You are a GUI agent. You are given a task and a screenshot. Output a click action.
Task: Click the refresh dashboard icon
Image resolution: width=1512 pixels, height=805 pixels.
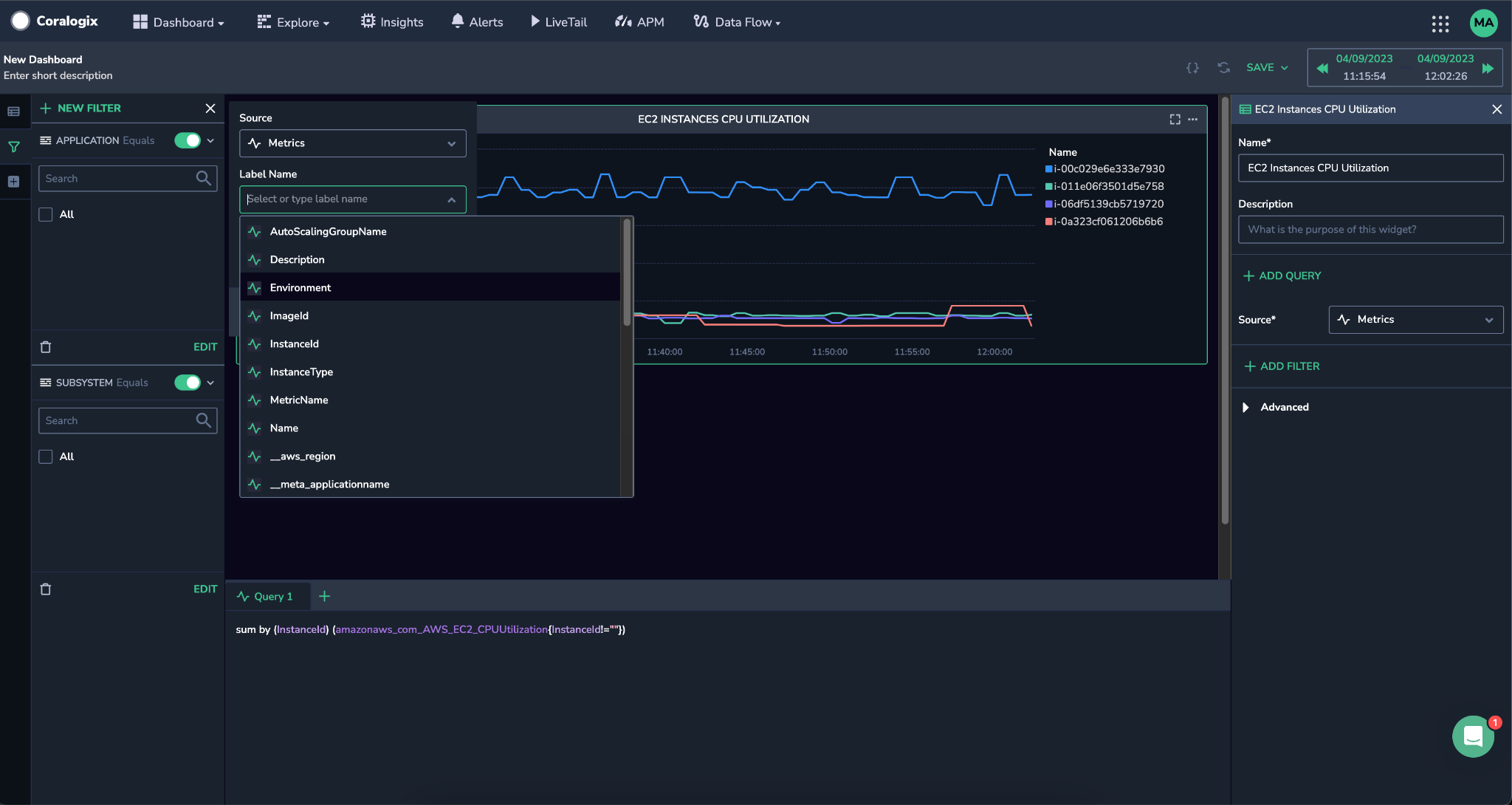point(1223,67)
